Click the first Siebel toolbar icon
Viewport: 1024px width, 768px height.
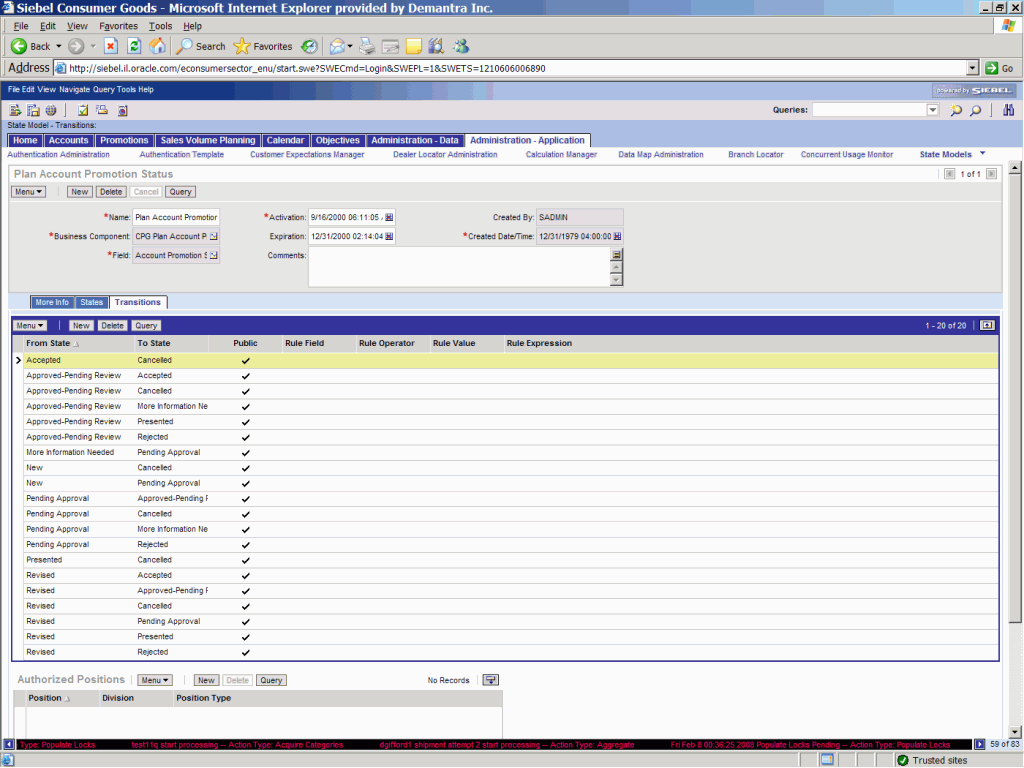point(15,110)
